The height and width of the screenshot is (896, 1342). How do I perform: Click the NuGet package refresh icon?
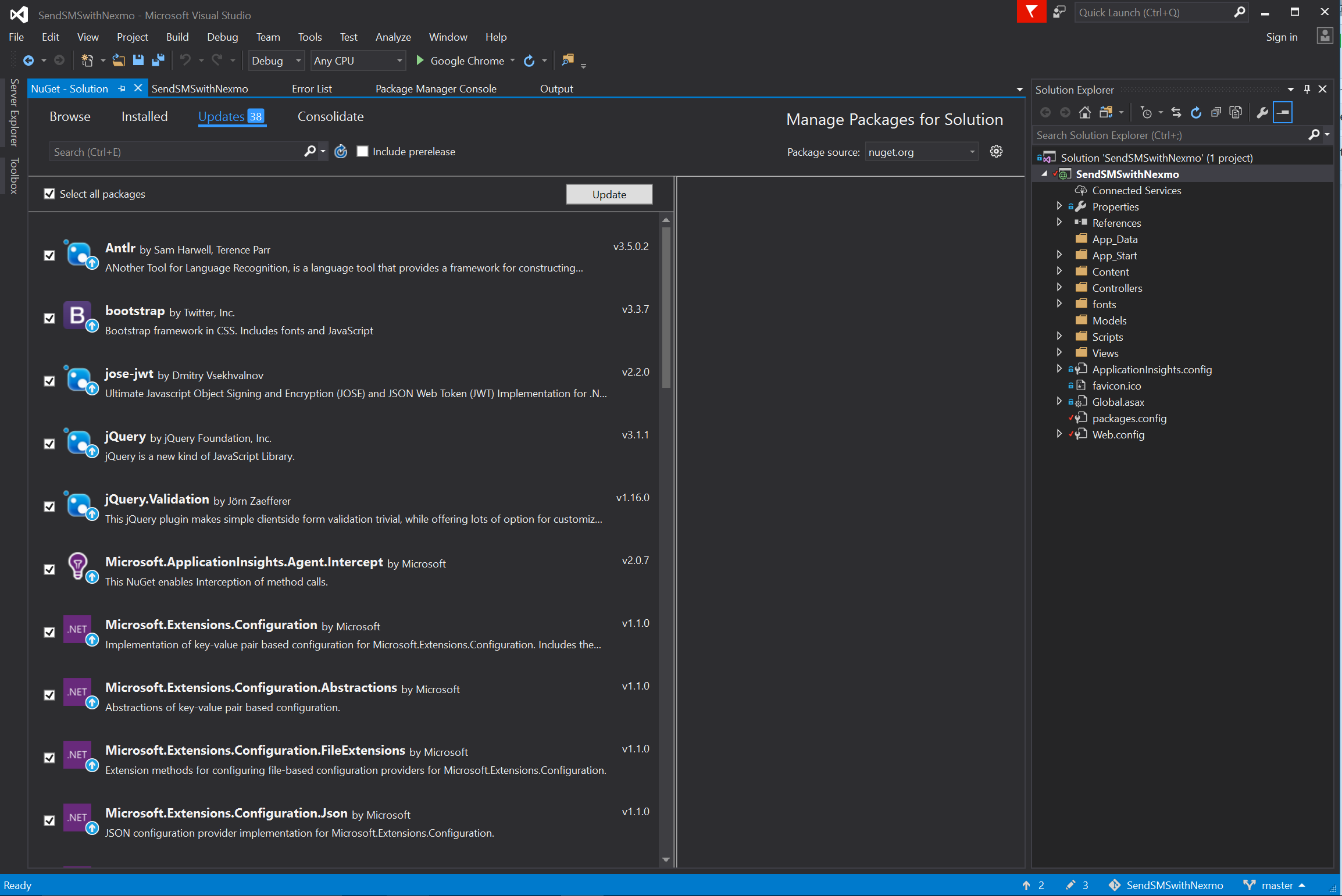pyautogui.click(x=343, y=151)
